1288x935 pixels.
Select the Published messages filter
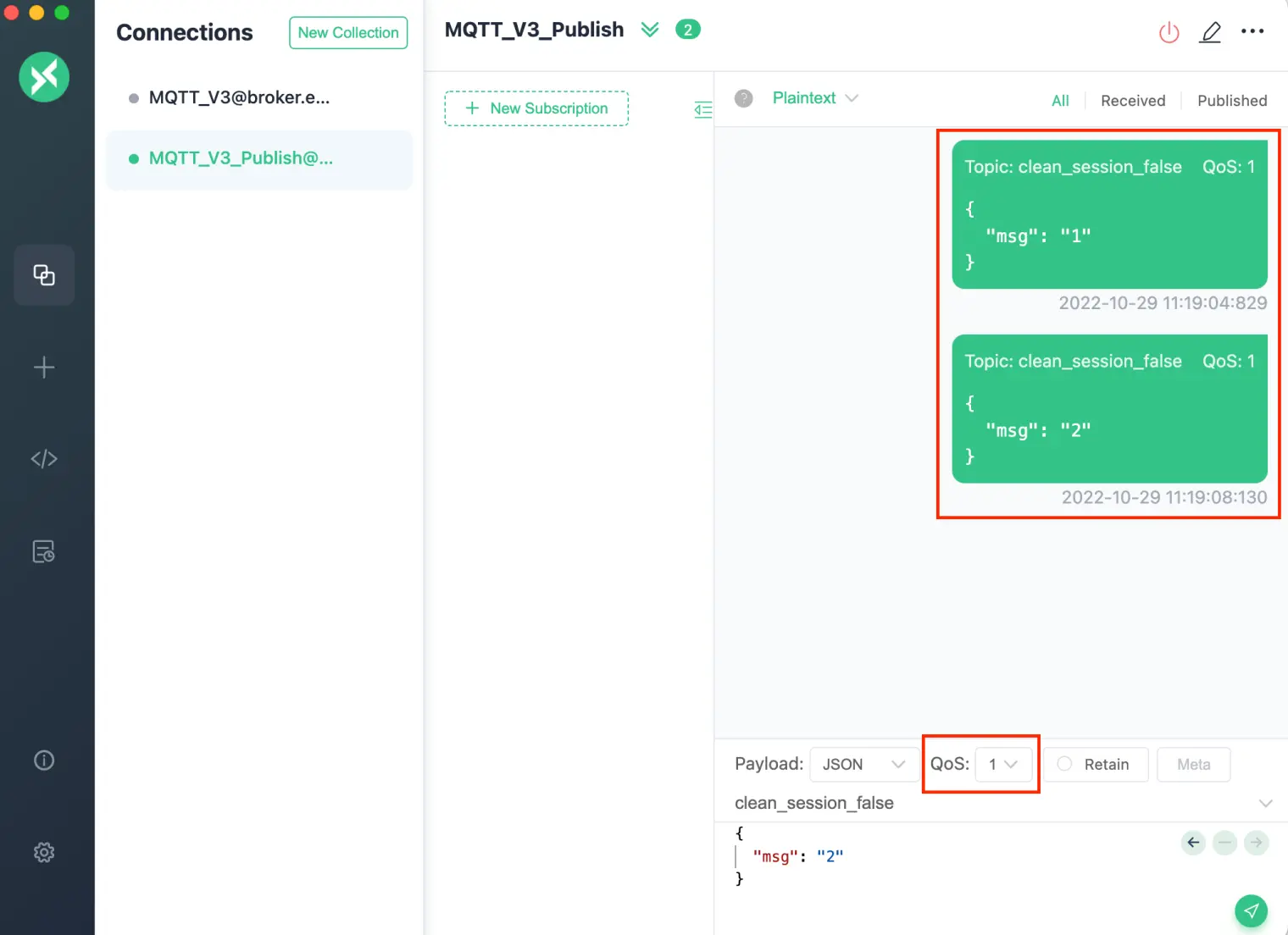[1231, 100]
